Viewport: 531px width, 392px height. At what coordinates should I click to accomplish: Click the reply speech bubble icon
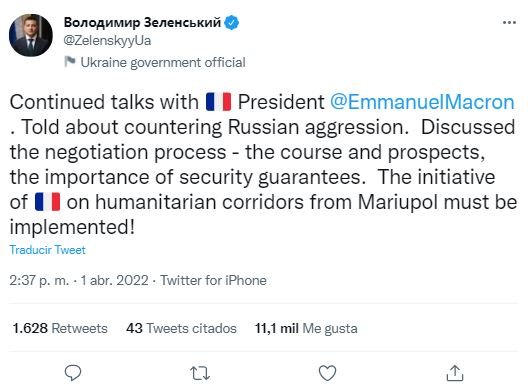tap(73, 373)
